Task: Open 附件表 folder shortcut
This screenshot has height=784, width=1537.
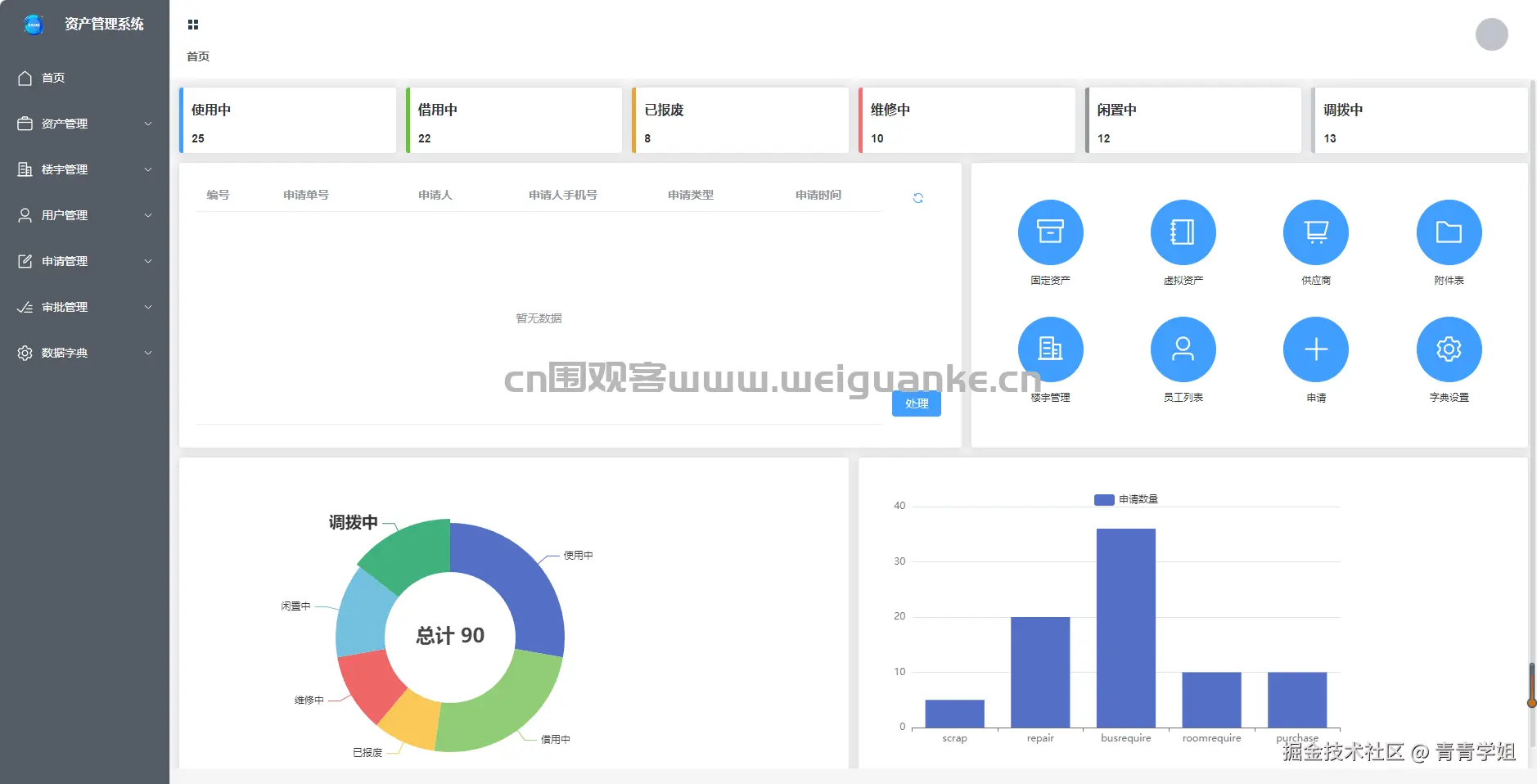Action: coord(1449,232)
